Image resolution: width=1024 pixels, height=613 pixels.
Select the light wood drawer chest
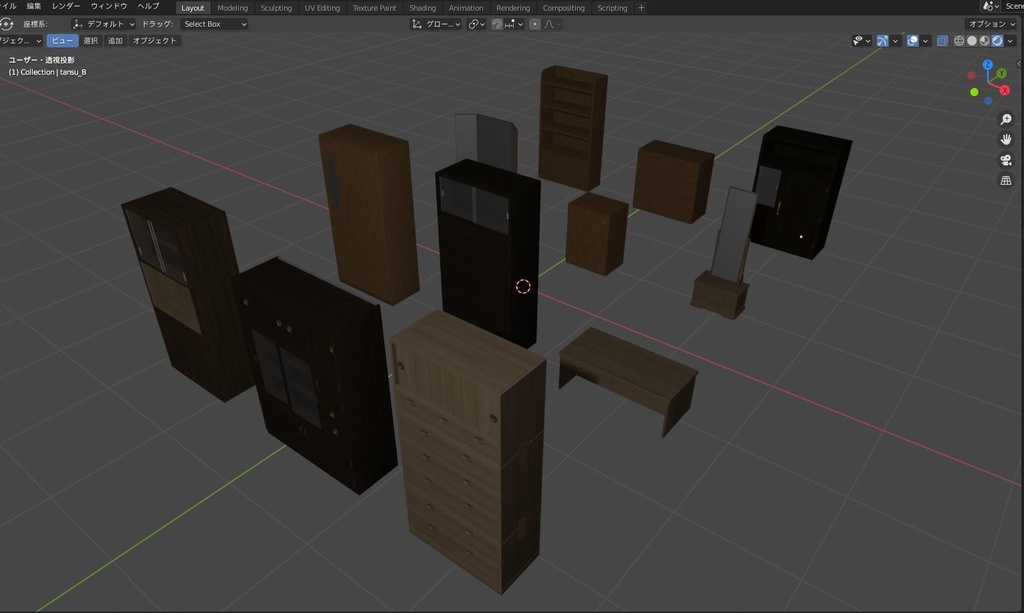[x=470, y=450]
